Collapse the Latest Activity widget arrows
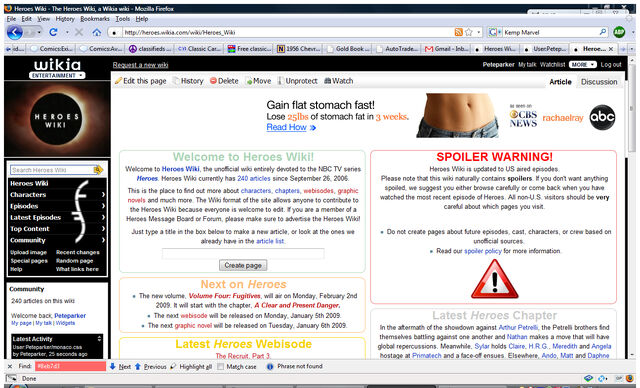This screenshot has width=640, height=388. pyautogui.click(x=99, y=339)
